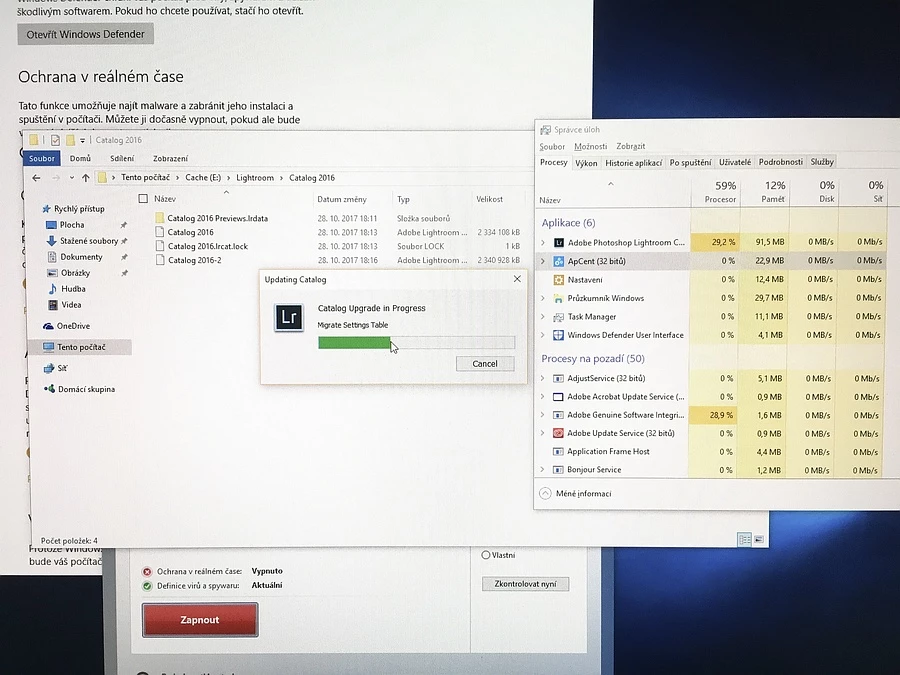Select the Vlastní radio button
Image resolution: width=900 pixels, height=675 pixels.
[x=486, y=555]
